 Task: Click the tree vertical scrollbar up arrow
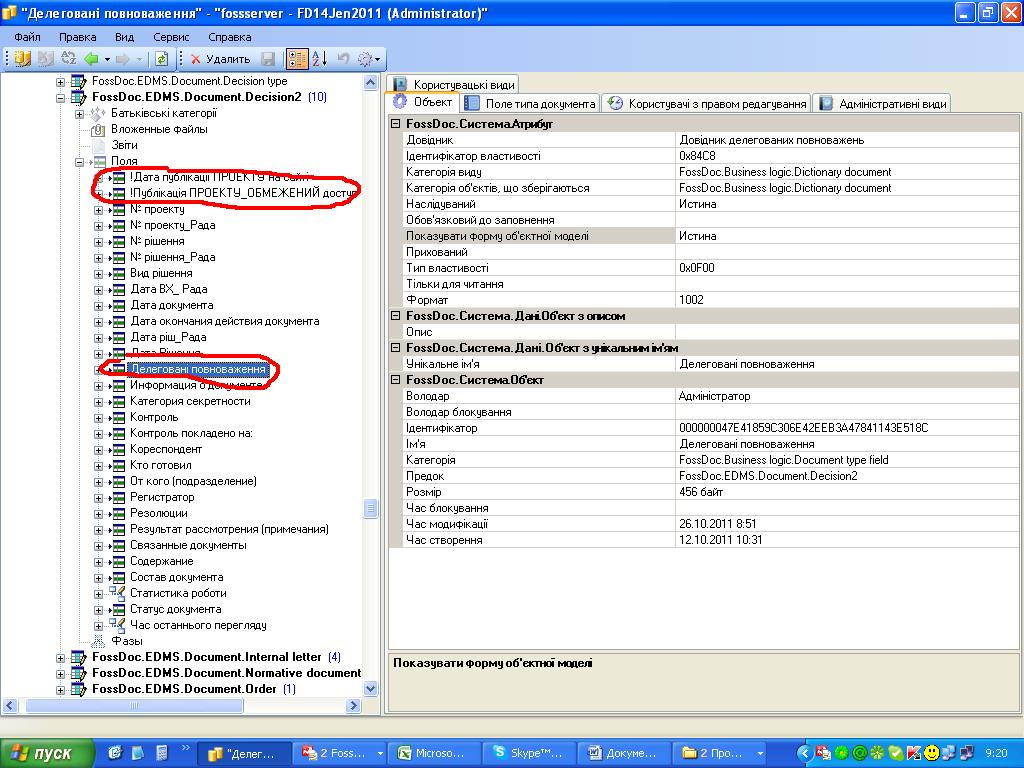[370, 83]
